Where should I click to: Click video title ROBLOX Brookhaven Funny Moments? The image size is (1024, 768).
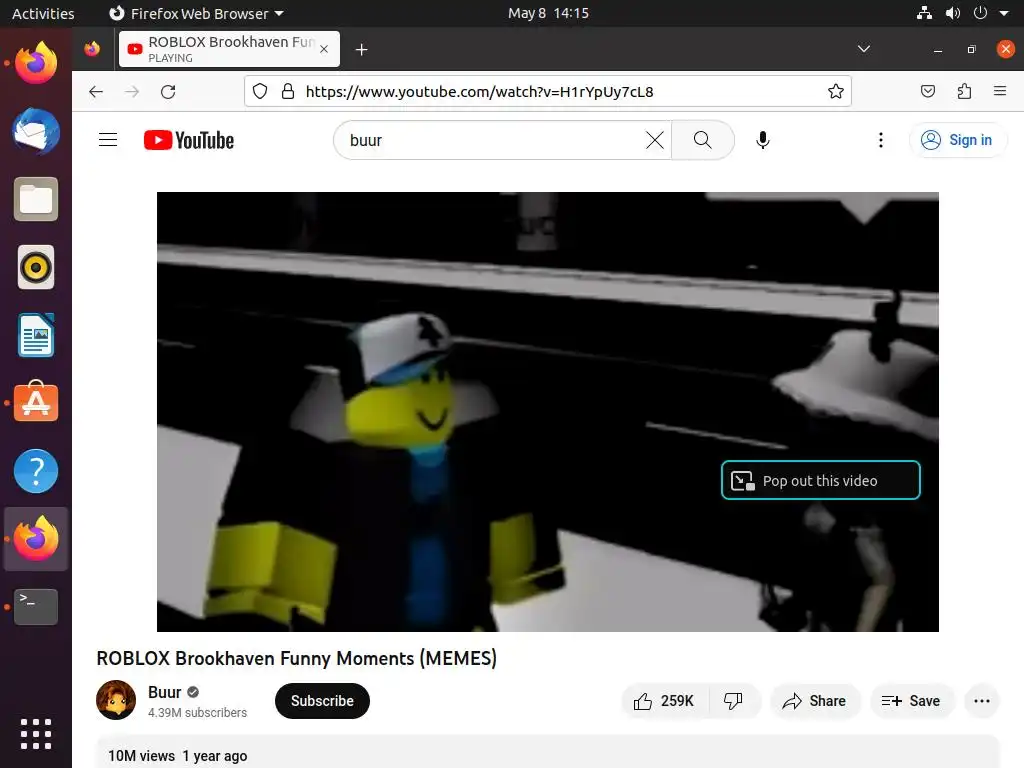click(x=296, y=658)
